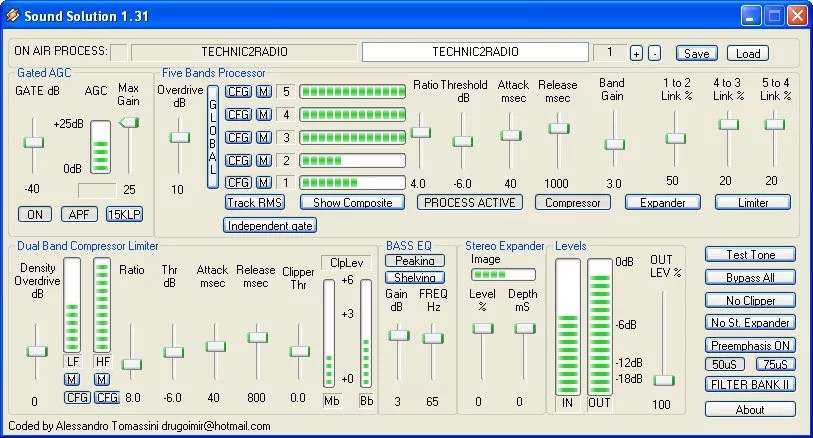Click the TECHNIC2RADIO preset name field
This screenshot has width=813, height=438.
474,52
